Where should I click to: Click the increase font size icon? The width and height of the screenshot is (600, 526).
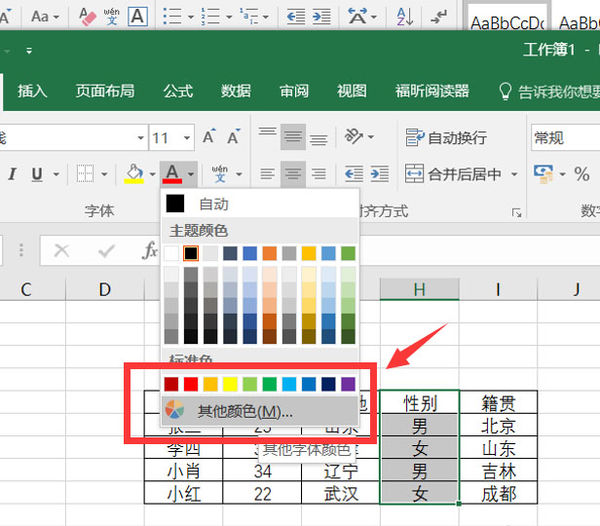tap(210, 138)
